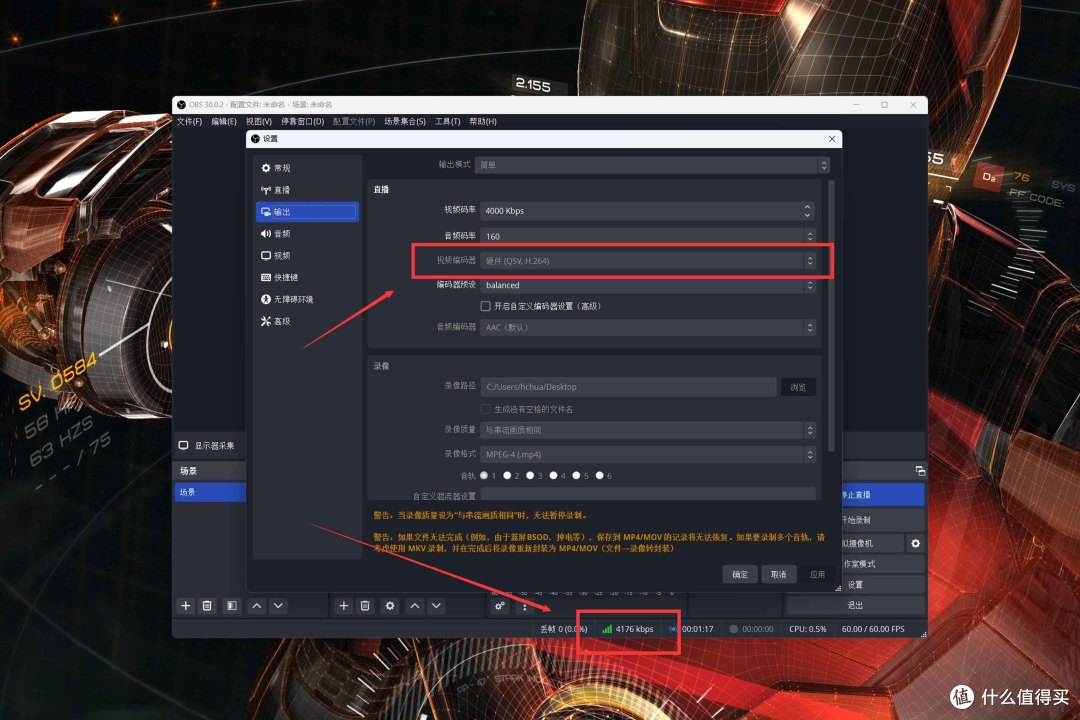The width and height of the screenshot is (1080, 720).
Task: Click the 取消 button
Action: pos(779,575)
